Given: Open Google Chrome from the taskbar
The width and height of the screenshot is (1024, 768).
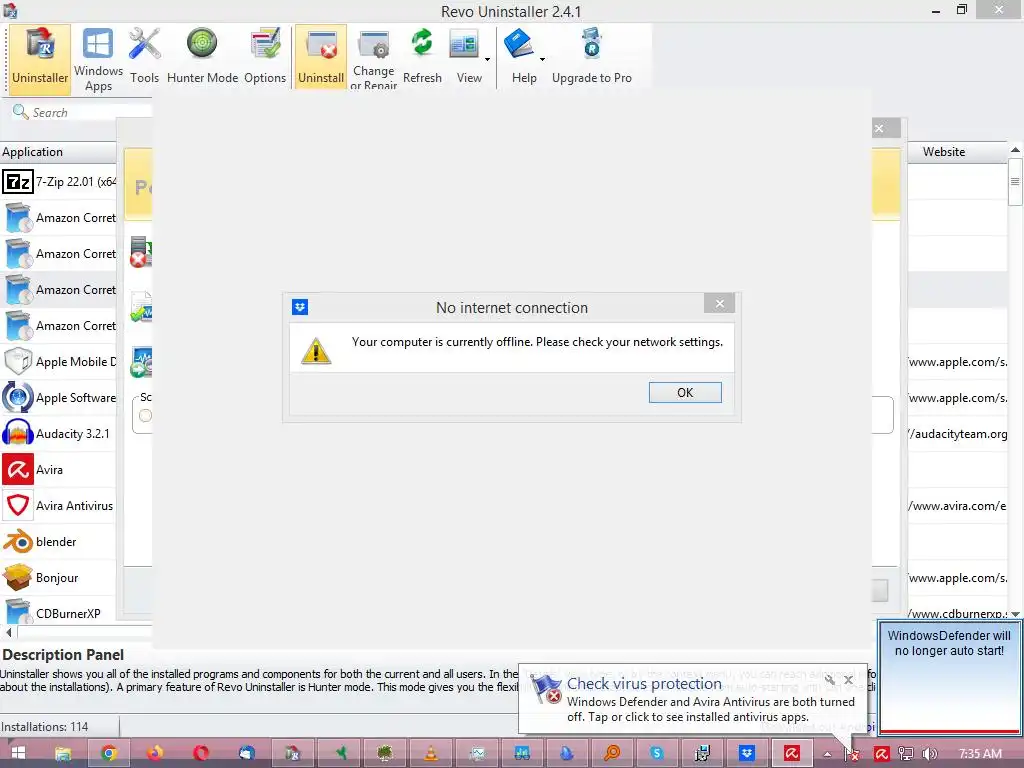Looking at the screenshot, I should pyautogui.click(x=109, y=753).
